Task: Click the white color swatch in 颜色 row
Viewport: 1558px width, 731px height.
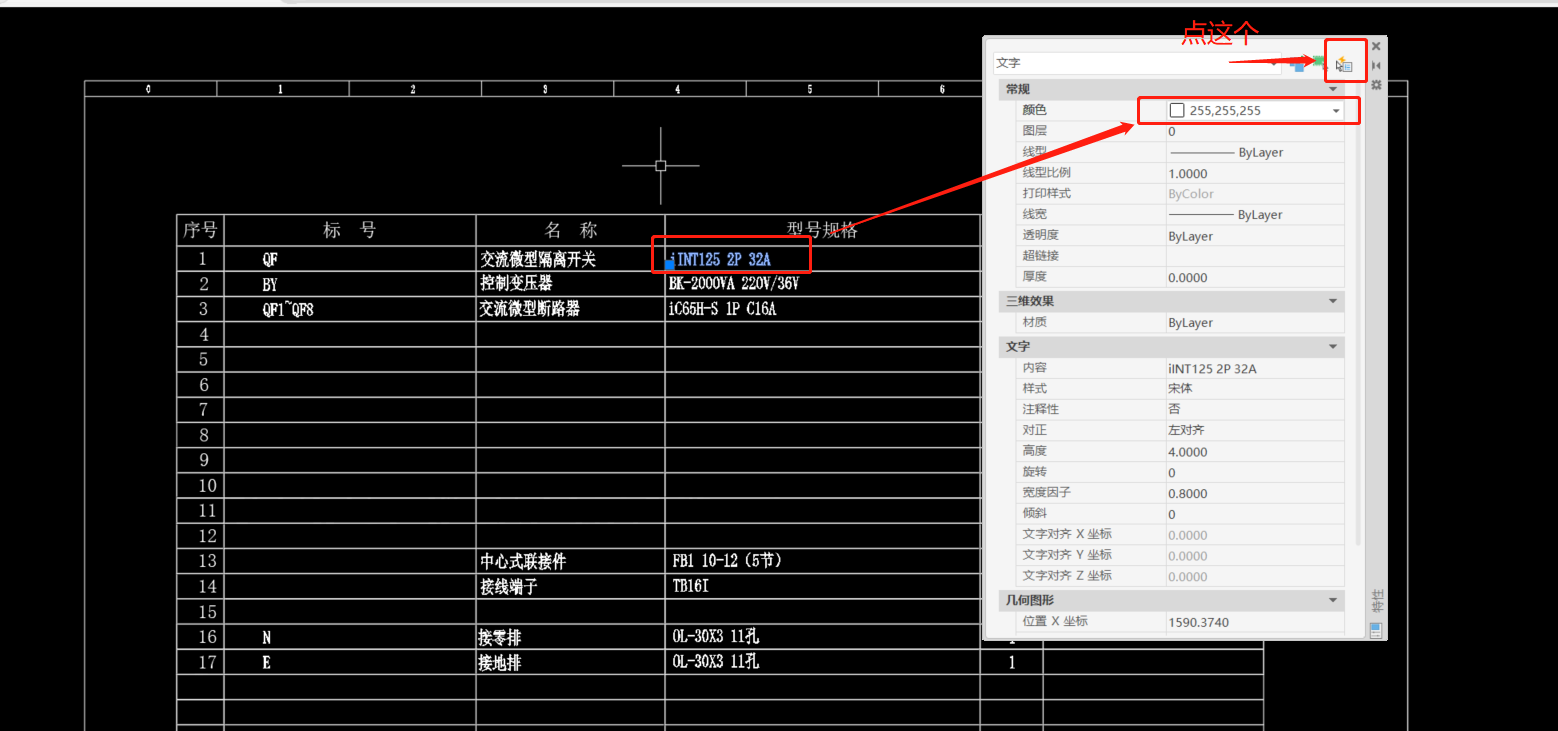Action: [x=1177, y=110]
